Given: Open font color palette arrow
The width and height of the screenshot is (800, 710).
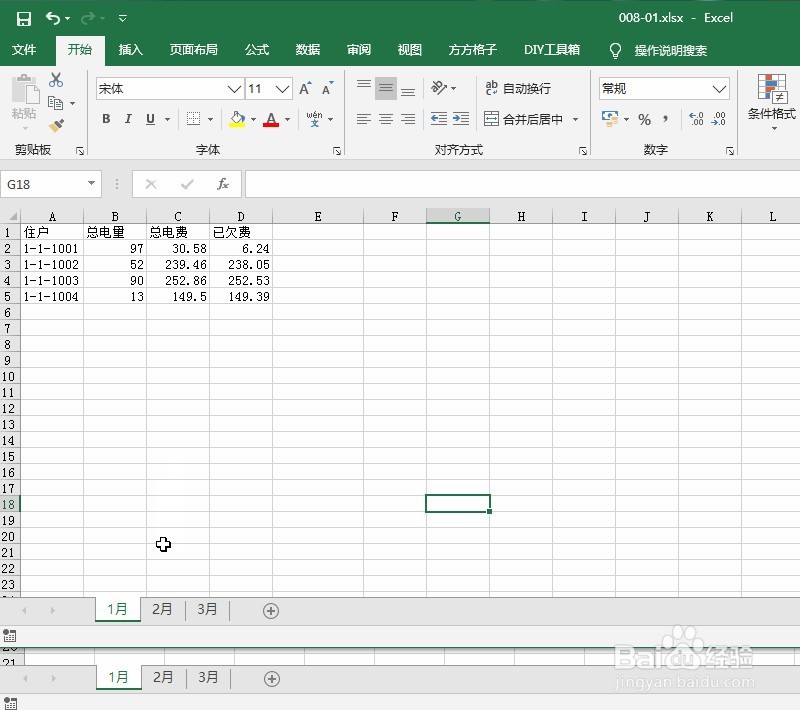Looking at the screenshot, I should 287,119.
